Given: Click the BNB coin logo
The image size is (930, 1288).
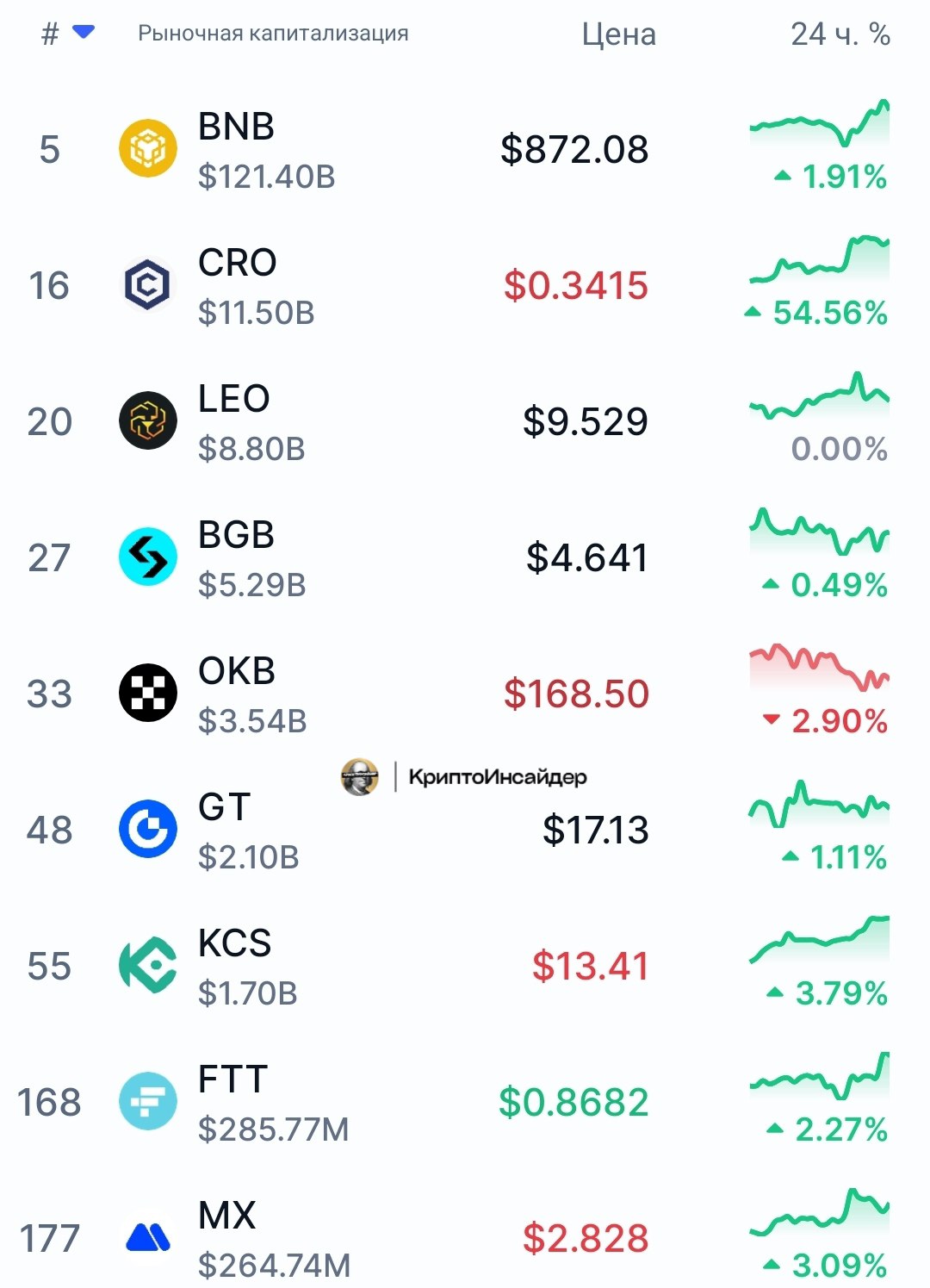Looking at the screenshot, I should (x=148, y=148).
